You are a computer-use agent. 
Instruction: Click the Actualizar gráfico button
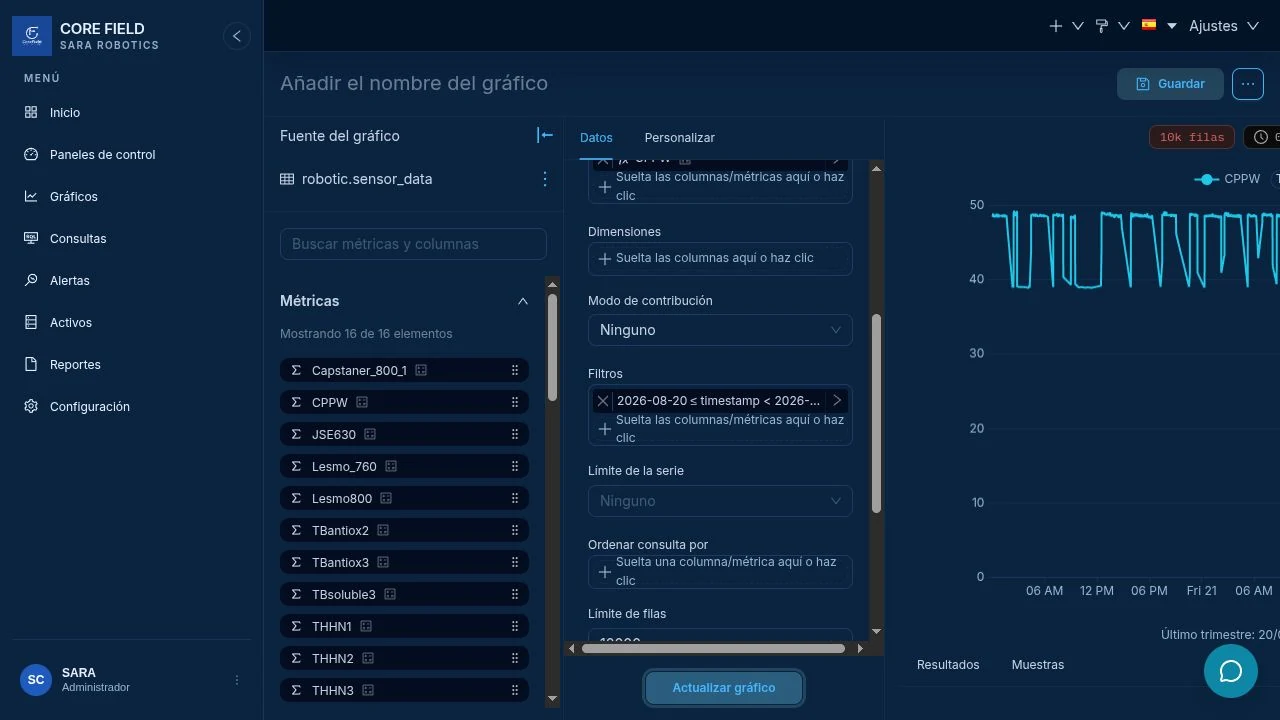(x=724, y=688)
